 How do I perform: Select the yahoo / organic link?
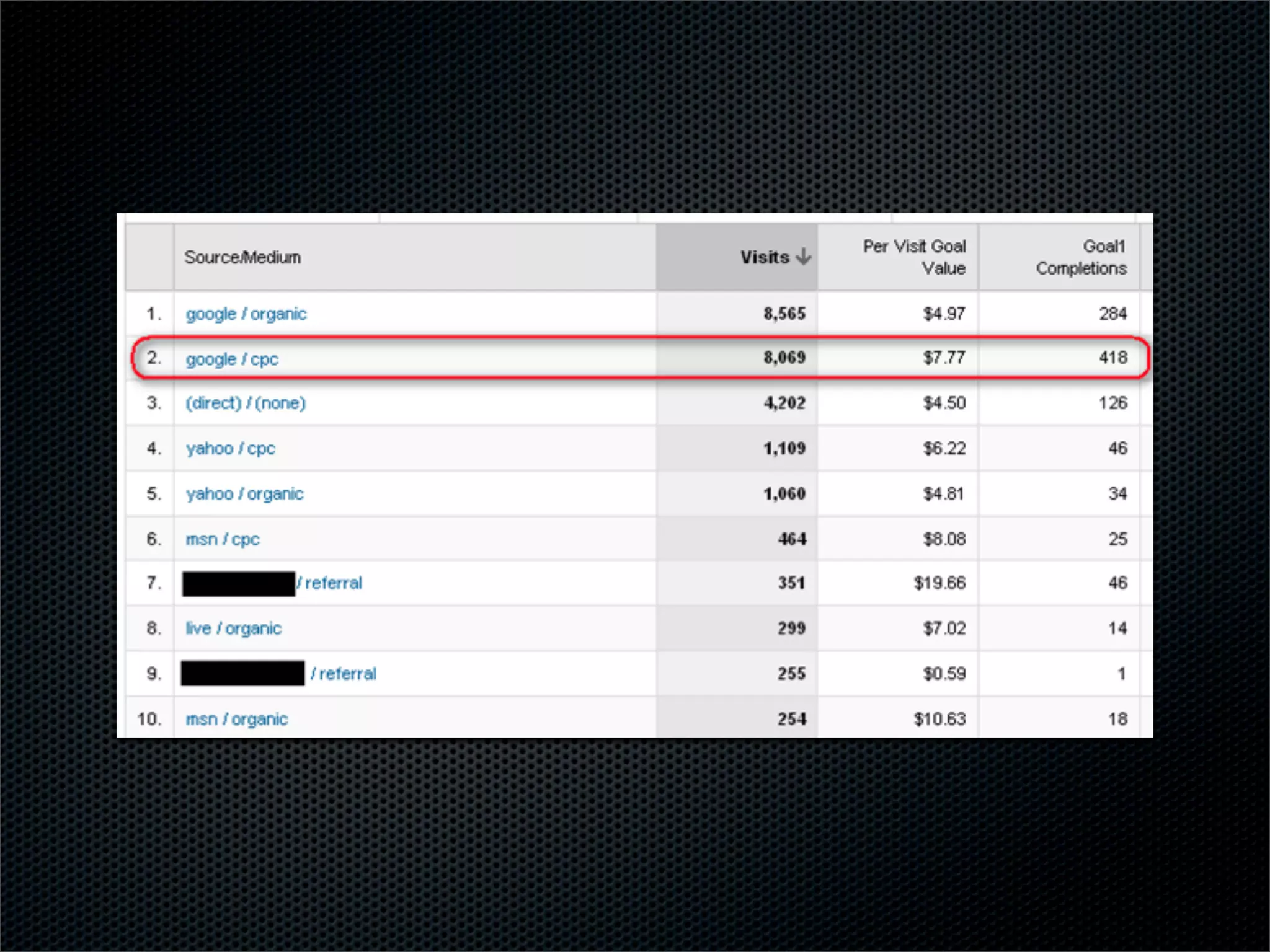244,494
